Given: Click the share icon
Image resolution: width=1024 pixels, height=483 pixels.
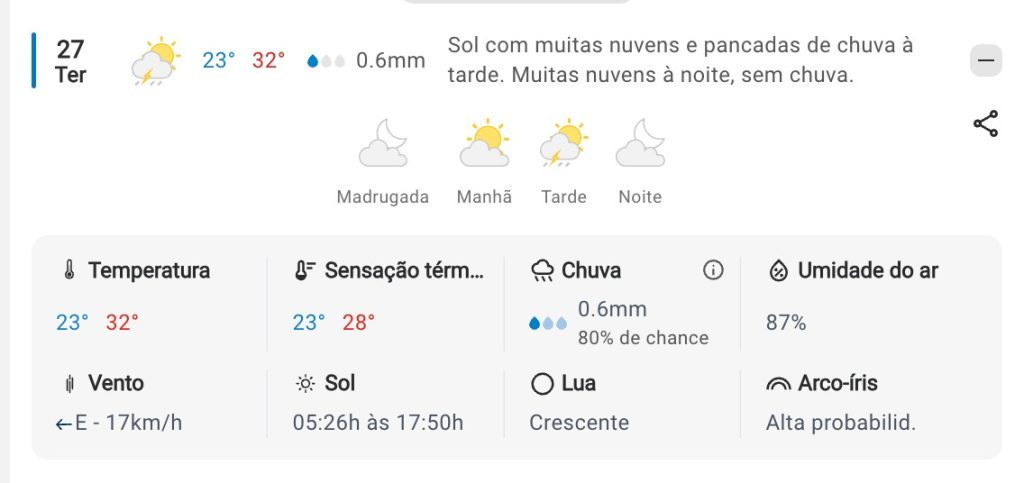Looking at the screenshot, I should point(985,124).
